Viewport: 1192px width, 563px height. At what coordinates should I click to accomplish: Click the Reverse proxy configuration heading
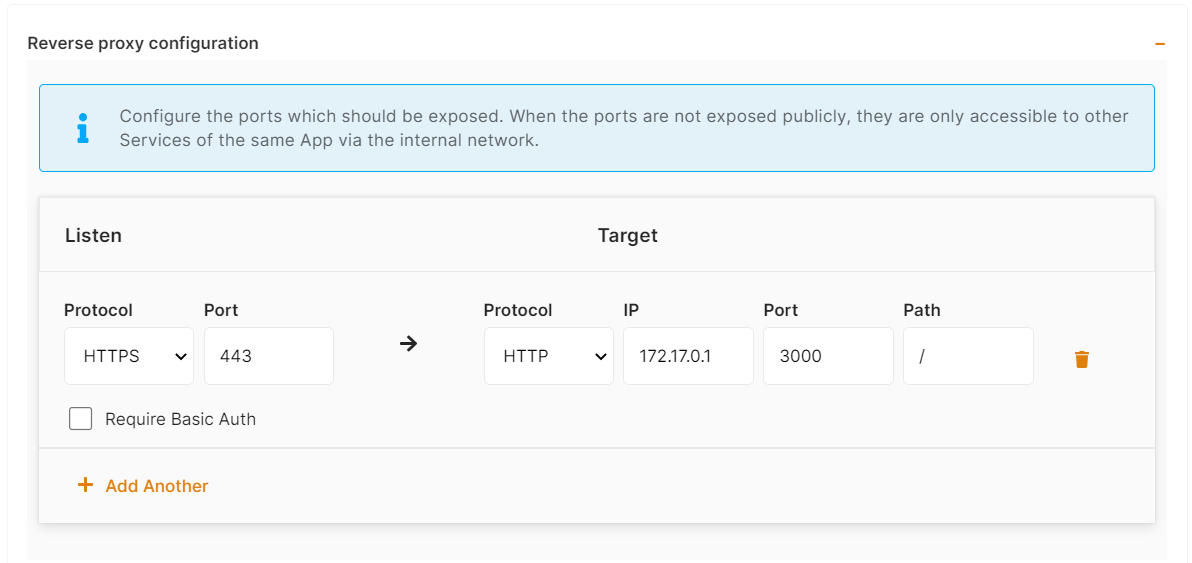point(143,43)
